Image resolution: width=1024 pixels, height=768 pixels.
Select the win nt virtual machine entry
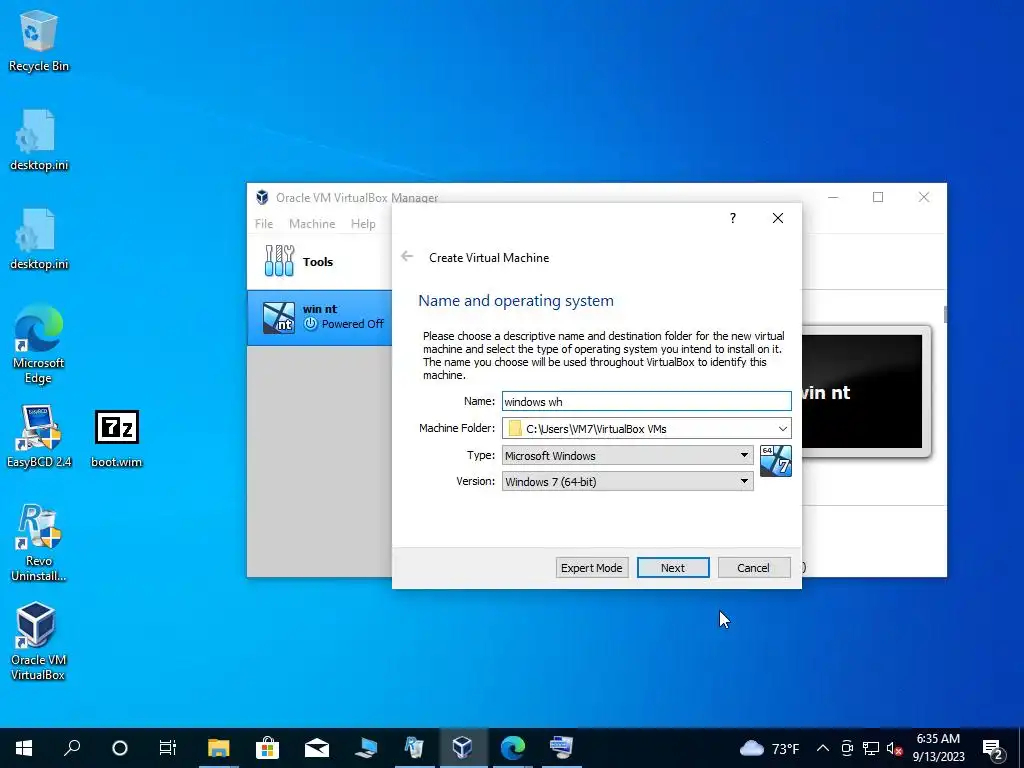319,317
